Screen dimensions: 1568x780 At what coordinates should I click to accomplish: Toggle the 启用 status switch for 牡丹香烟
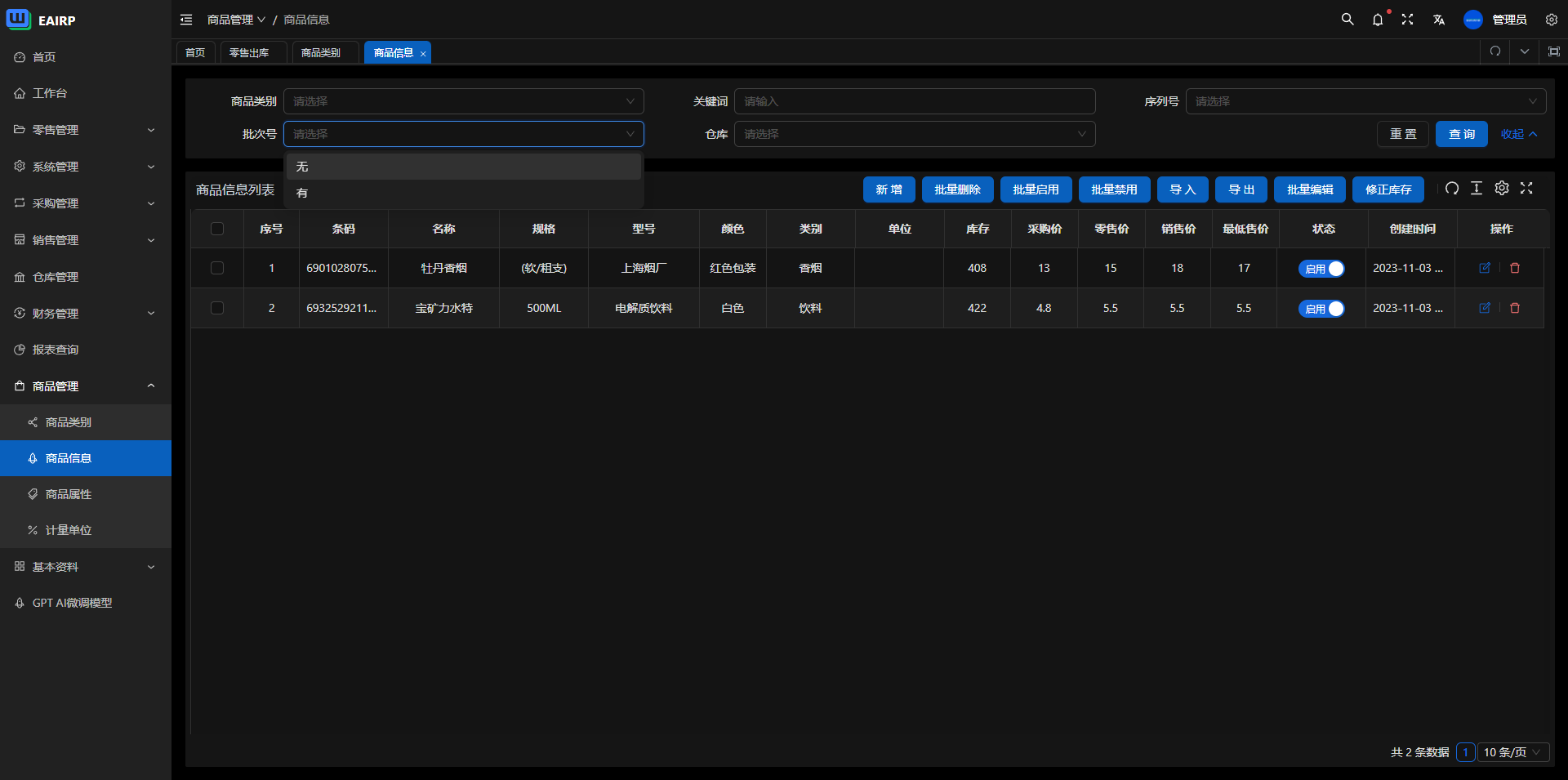tap(1321, 269)
